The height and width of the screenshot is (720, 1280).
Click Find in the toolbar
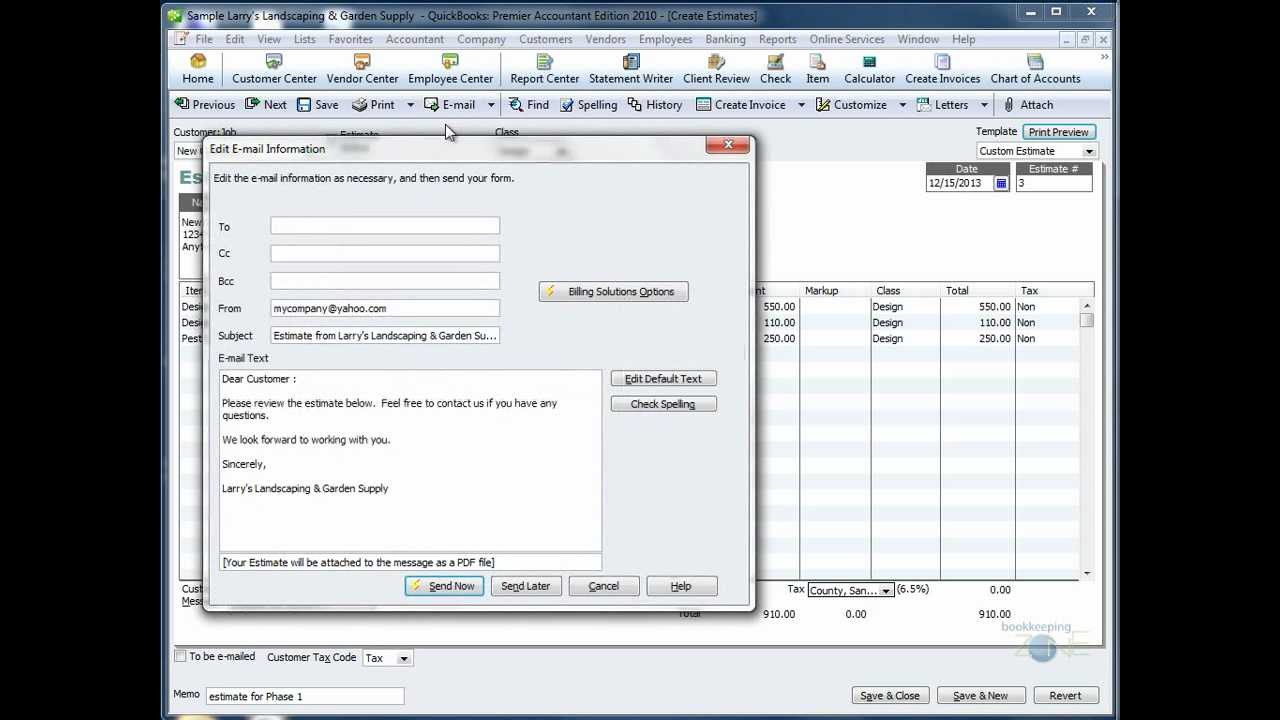pyautogui.click(x=529, y=104)
